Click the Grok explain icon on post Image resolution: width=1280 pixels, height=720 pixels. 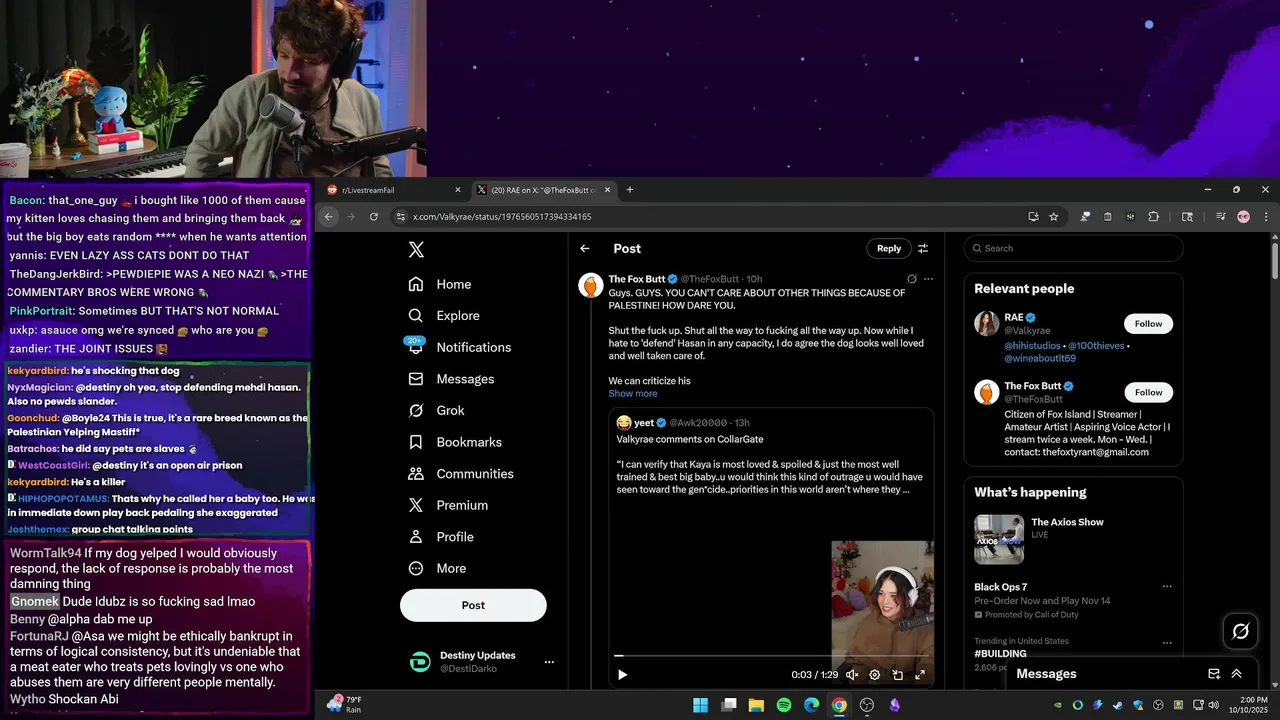(911, 279)
